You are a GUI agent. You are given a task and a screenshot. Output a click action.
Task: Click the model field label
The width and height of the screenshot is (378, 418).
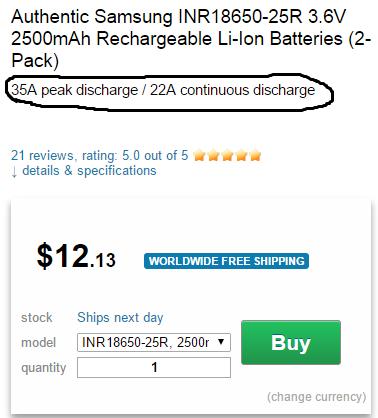(x=38, y=343)
